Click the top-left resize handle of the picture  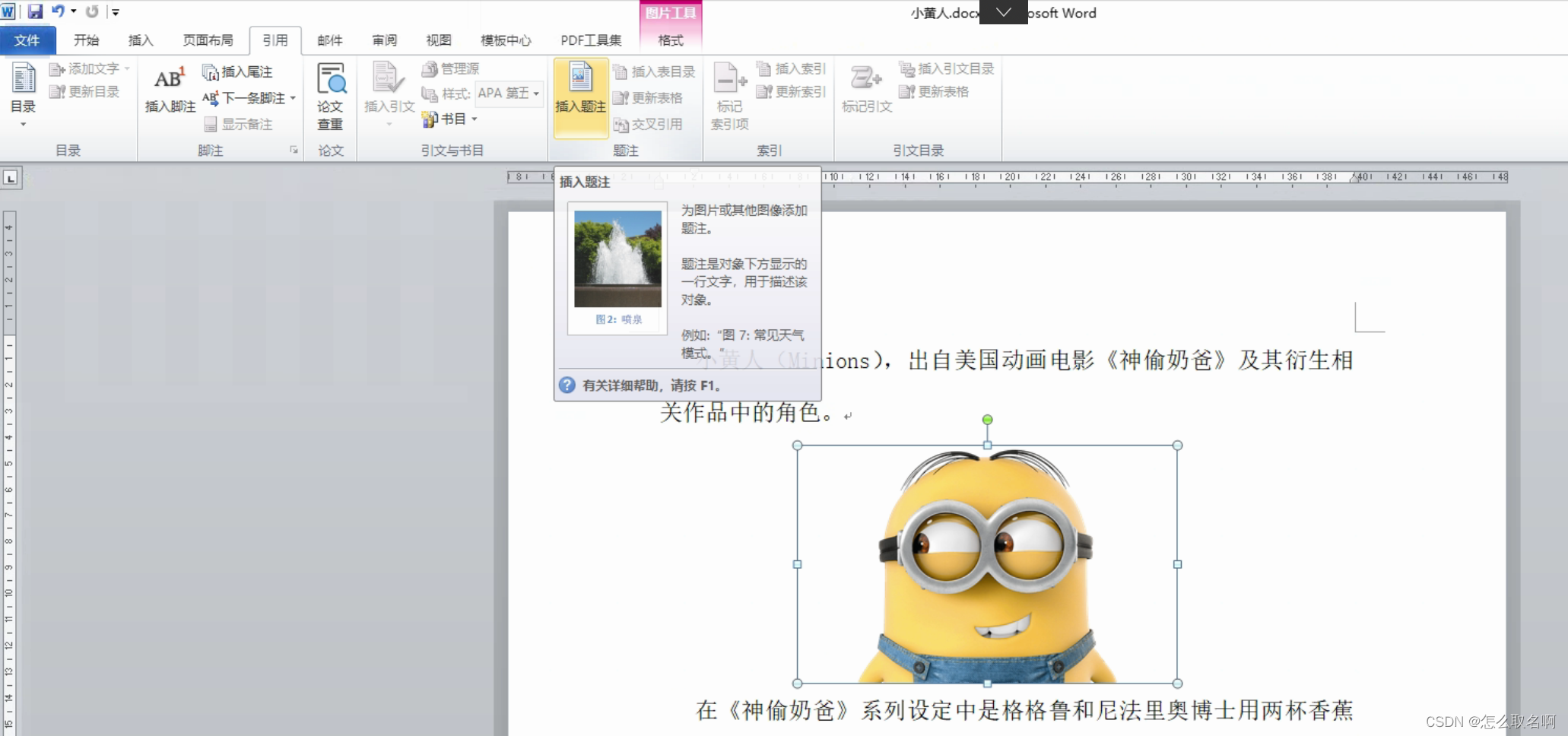pos(798,446)
